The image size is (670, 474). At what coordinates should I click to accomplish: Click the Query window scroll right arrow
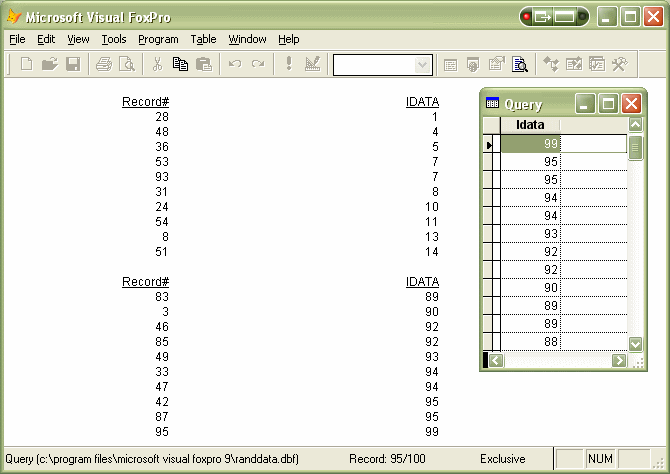pyautogui.click(x=619, y=360)
